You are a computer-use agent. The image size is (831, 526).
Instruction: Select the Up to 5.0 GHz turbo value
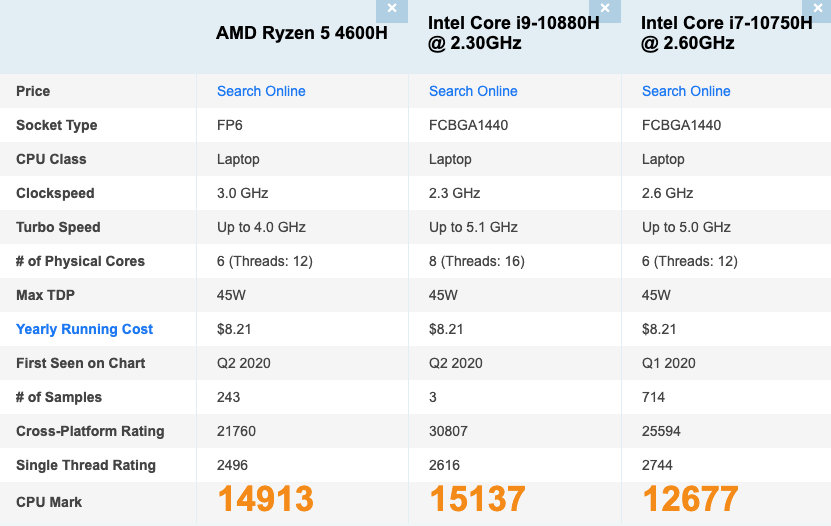point(686,227)
